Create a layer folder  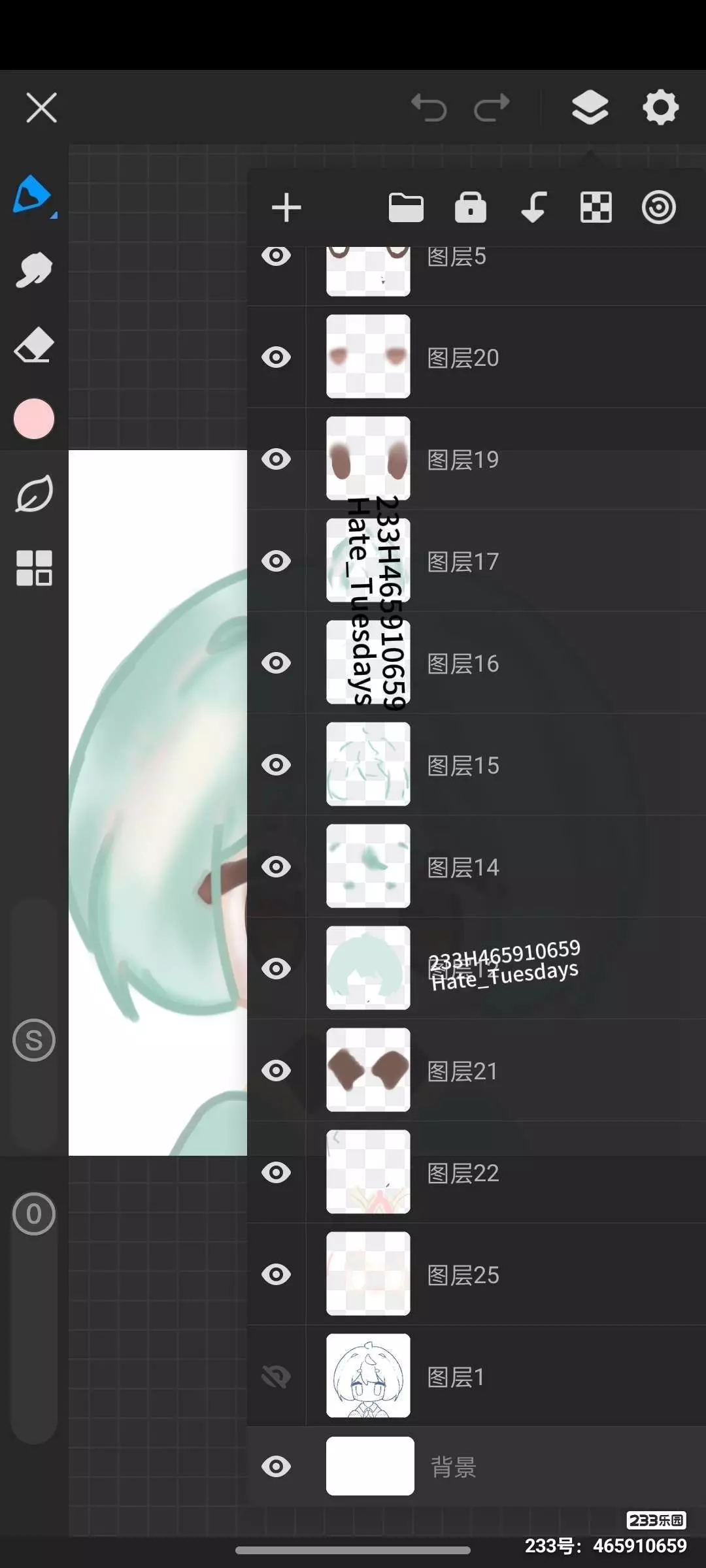click(406, 208)
